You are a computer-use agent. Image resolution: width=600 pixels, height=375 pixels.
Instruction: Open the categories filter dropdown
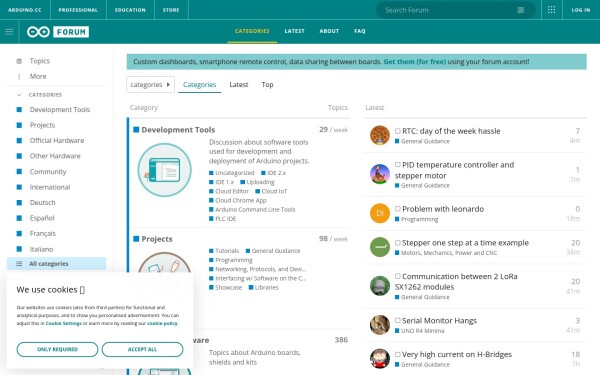pyautogui.click(x=150, y=85)
